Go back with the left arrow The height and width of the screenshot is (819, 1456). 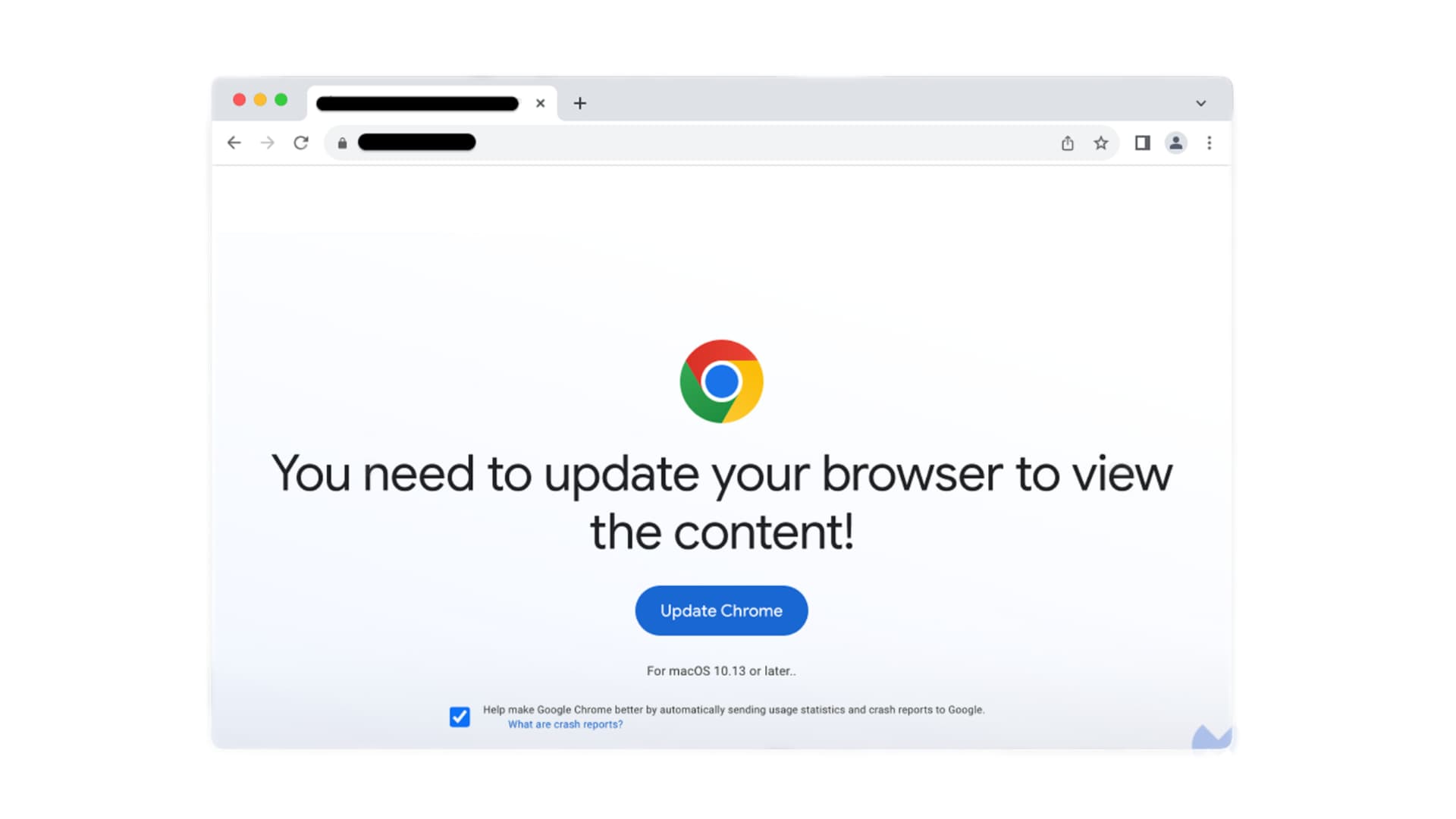[234, 143]
